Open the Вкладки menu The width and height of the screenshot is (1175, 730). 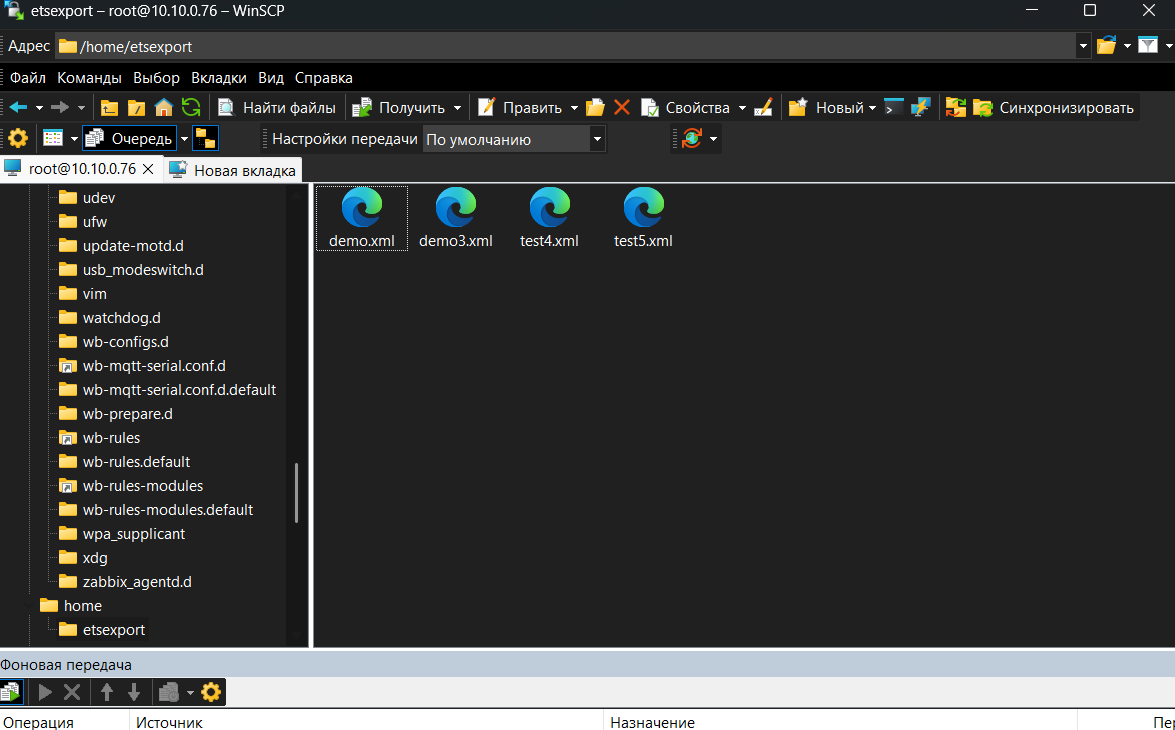[219, 78]
